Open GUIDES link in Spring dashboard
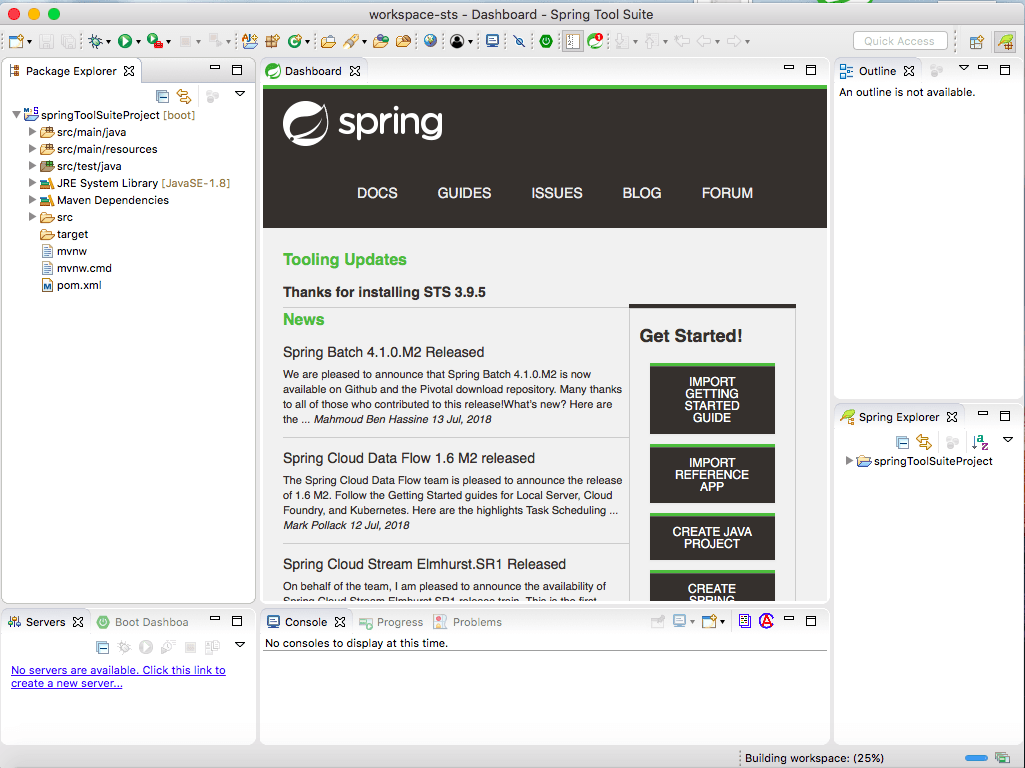The width and height of the screenshot is (1025, 768). pyautogui.click(x=464, y=193)
